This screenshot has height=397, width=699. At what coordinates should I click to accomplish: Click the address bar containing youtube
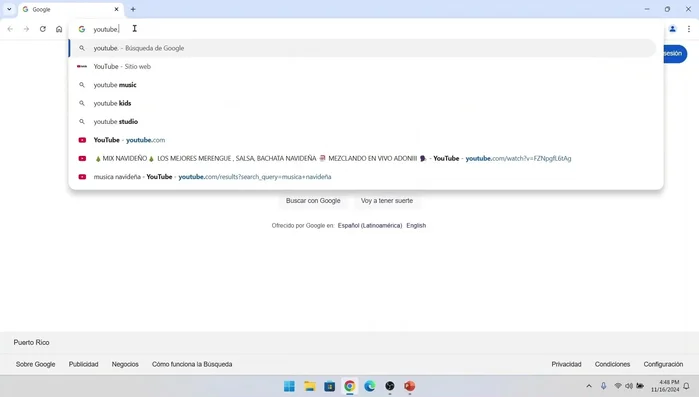coord(366,29)
